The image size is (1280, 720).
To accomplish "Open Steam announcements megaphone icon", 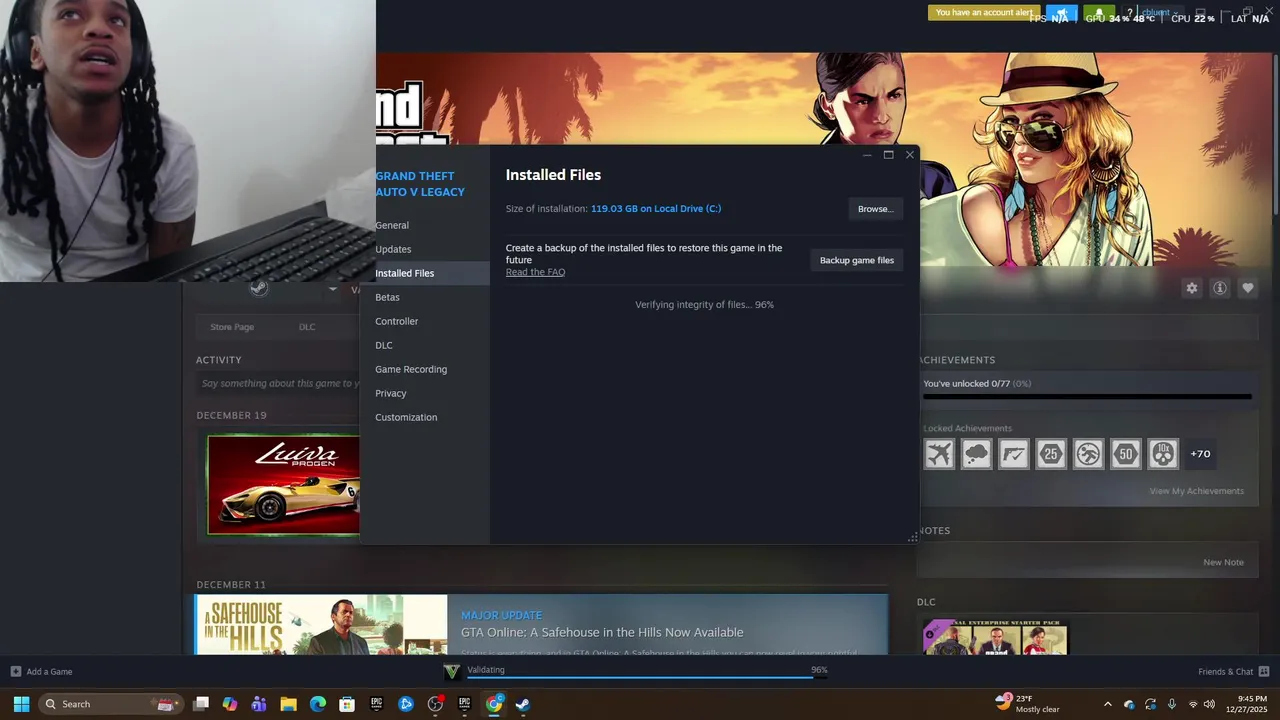I will pyautogui.click(x=1062, y=14).
